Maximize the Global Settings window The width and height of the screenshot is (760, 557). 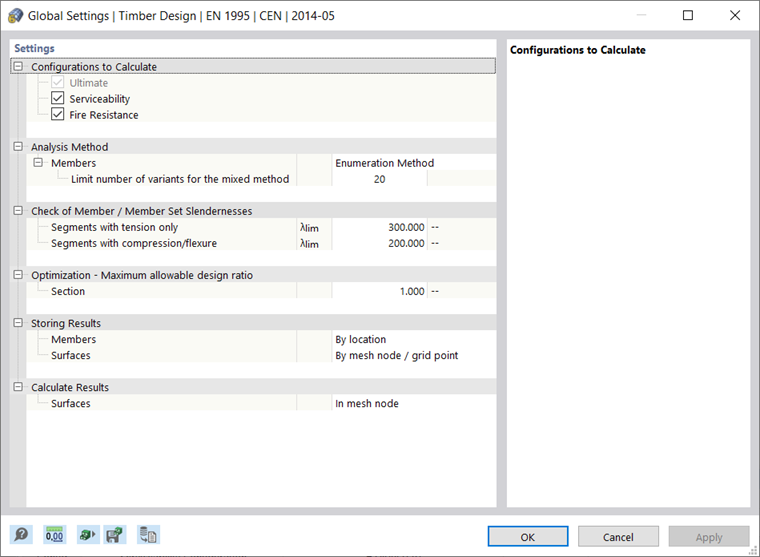pos(688,16)
